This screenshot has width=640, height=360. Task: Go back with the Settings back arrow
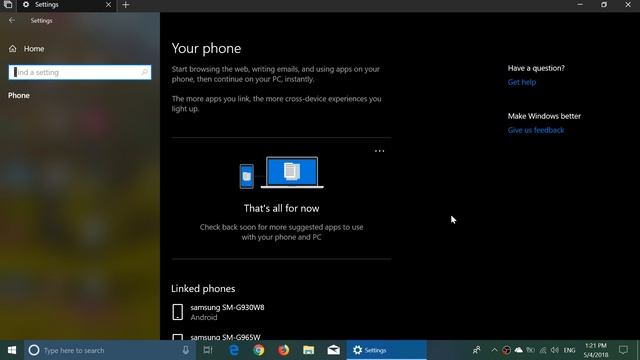[12, 20]
